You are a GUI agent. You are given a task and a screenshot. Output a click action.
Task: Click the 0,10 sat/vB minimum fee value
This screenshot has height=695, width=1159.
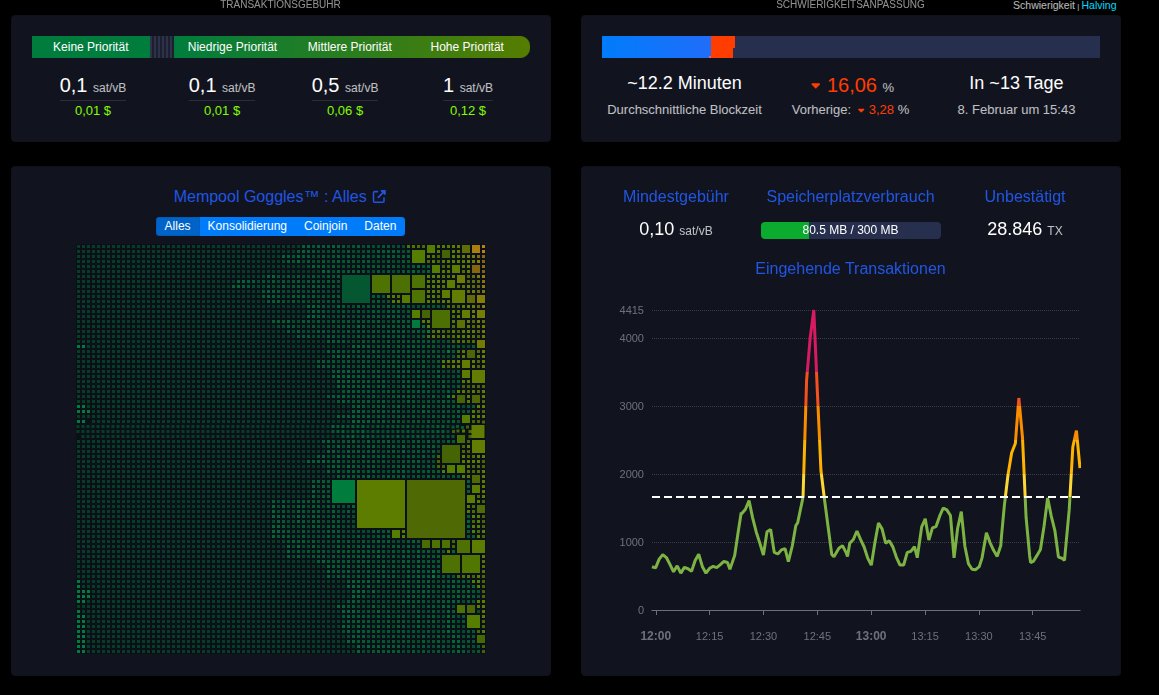click(x=676, y=229)
